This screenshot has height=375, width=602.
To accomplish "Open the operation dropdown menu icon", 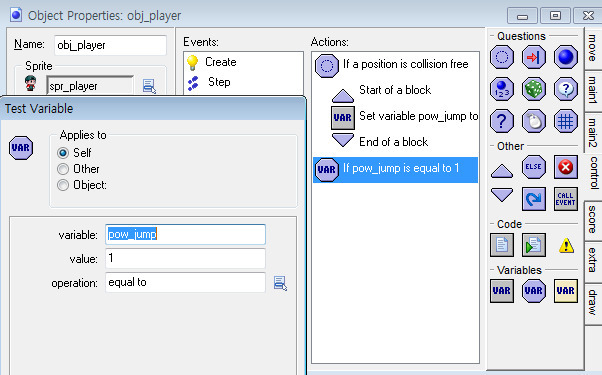I will 280,283.
